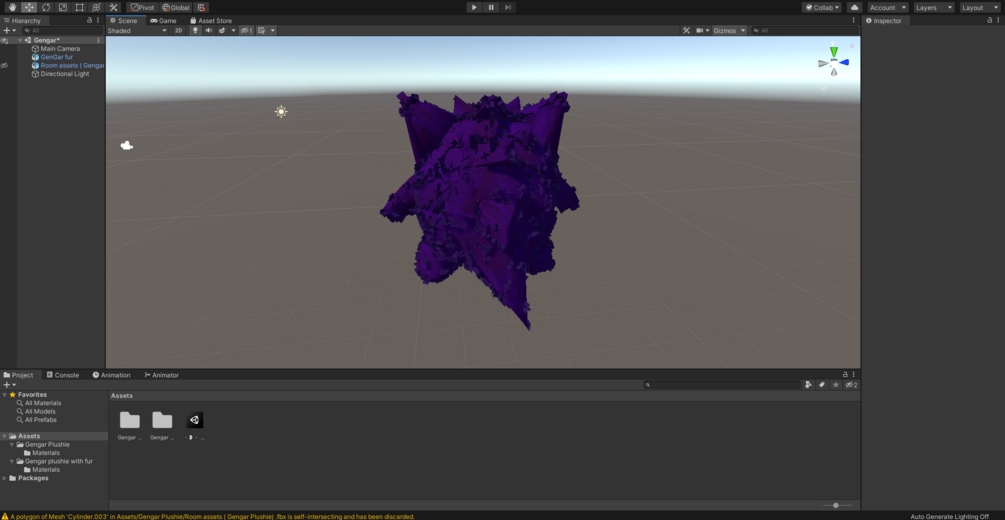Open effects dropdown arrow in scene toolbar

[x=233, y=30]
